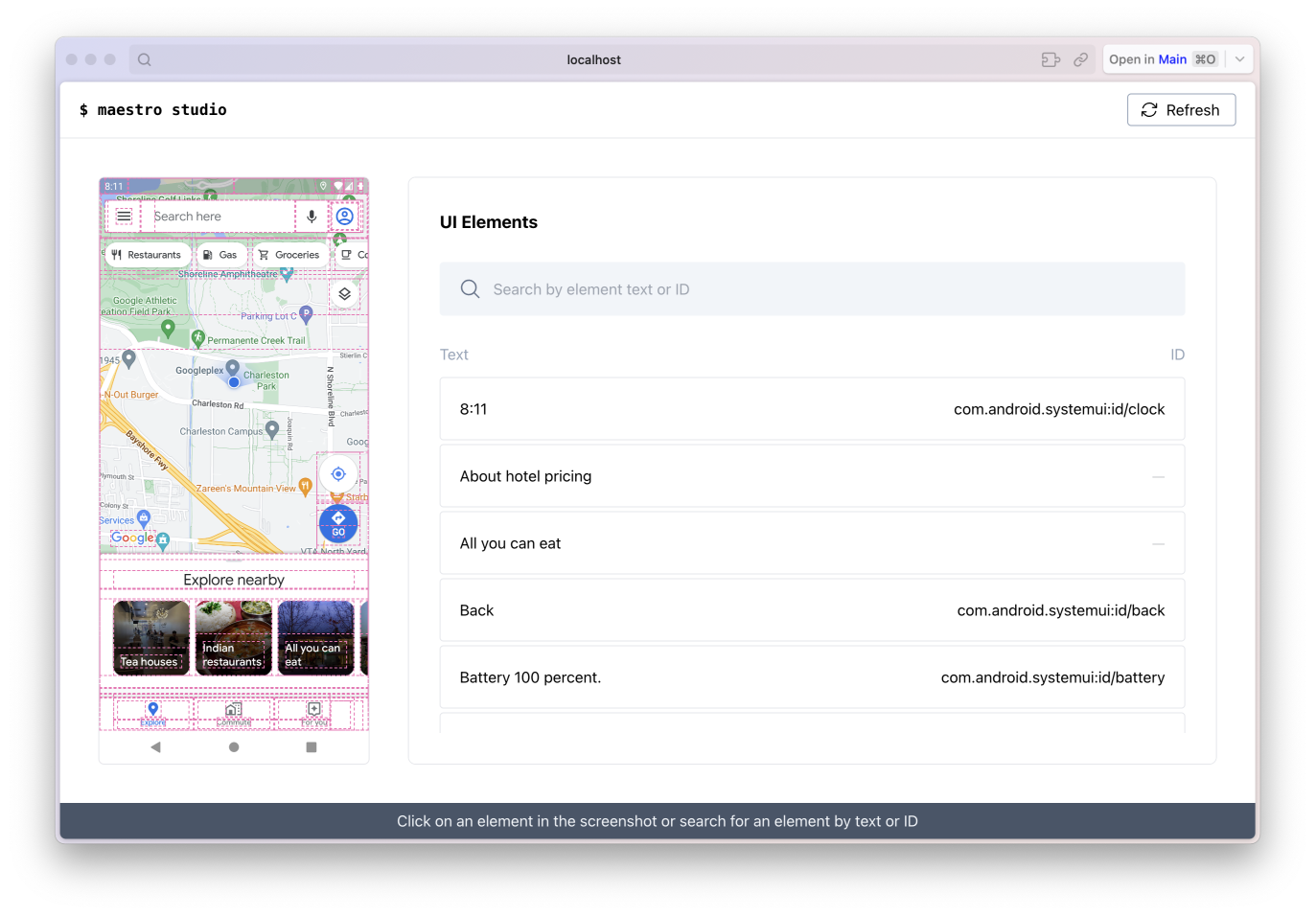Click the browser extensions puzzle icon
The image size is (1316, 916).
(1050, 59)
